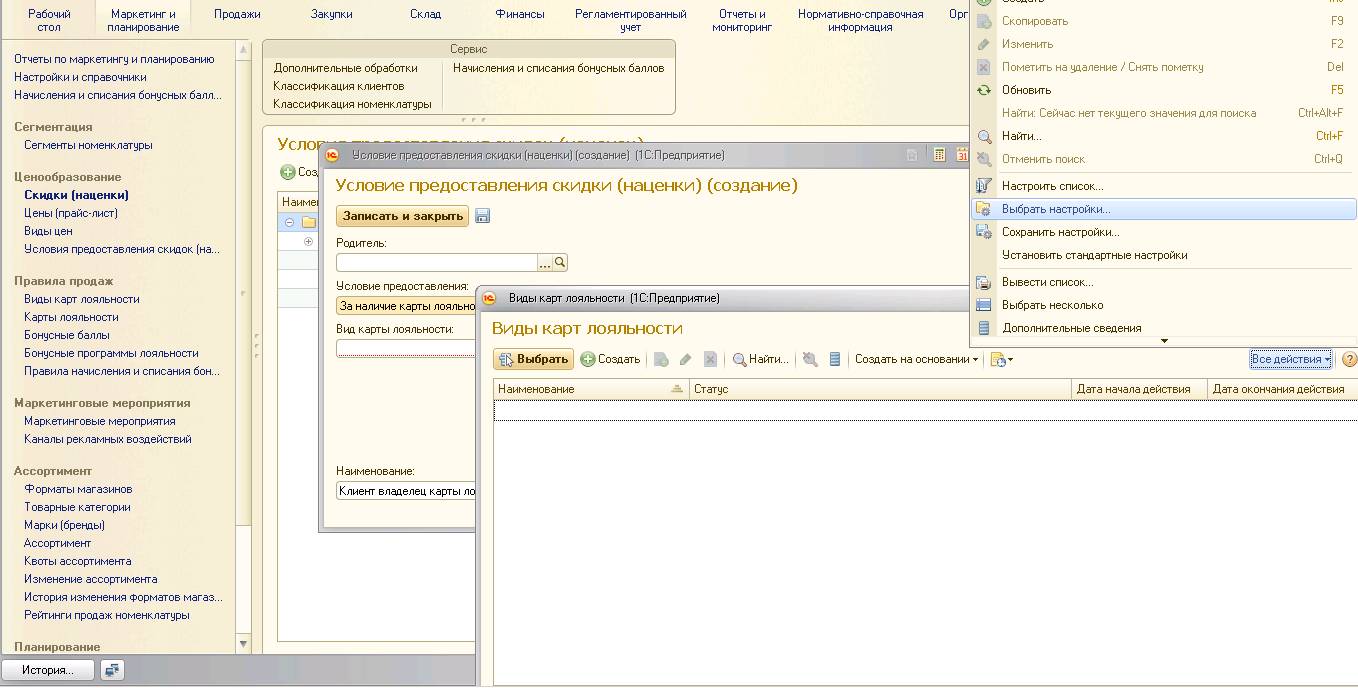Image resolution: width=1358 pixels, height=688 pixels.
Task: Collapse the folder row with the minus sign
Action: [x=289, y=222]
